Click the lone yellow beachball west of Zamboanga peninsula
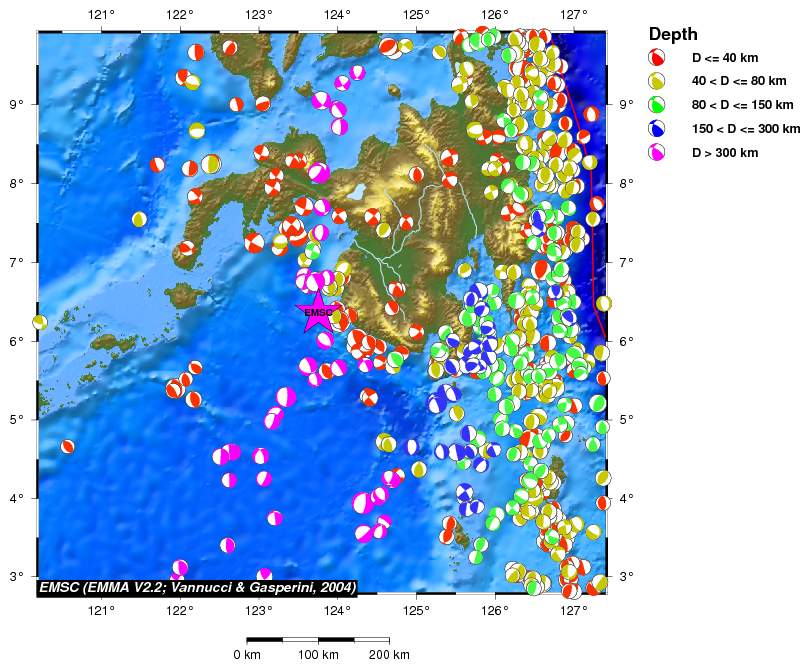The height and width of the screenshot is (669, 810). pos(139,219)
